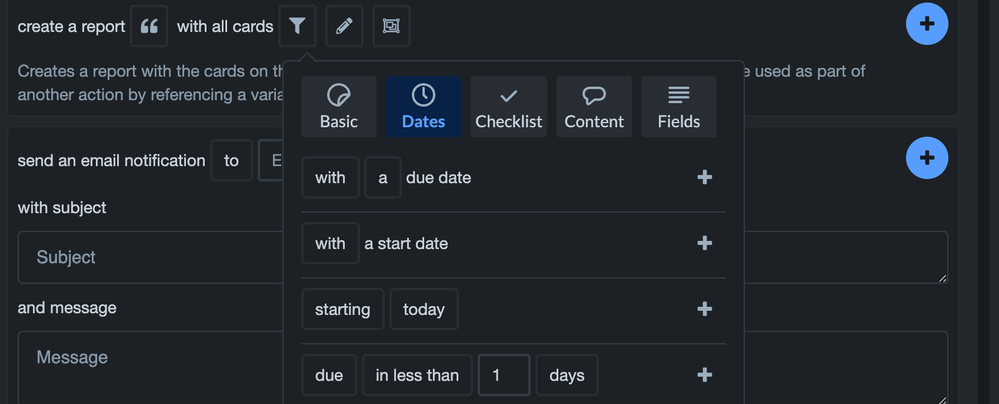Open the filter funnel icon

pos(297,27)
